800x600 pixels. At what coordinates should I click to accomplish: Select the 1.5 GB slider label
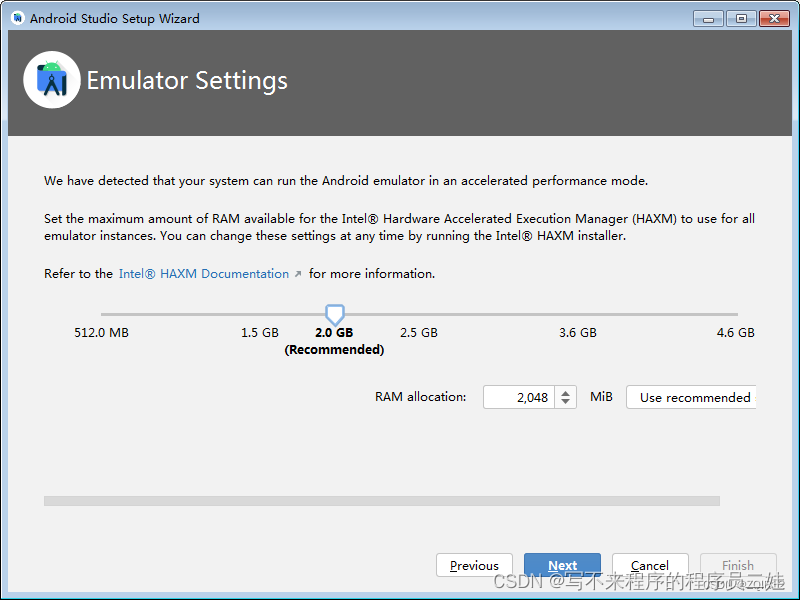260,333
